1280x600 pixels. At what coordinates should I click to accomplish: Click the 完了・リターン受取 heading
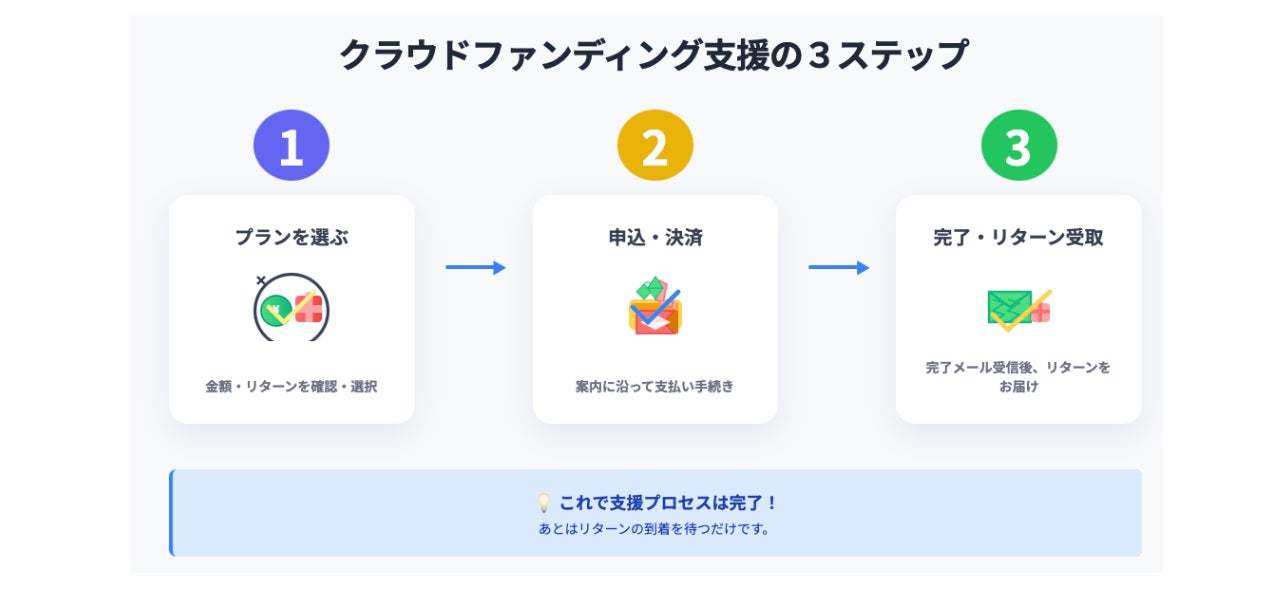[x=1018, y=238]
